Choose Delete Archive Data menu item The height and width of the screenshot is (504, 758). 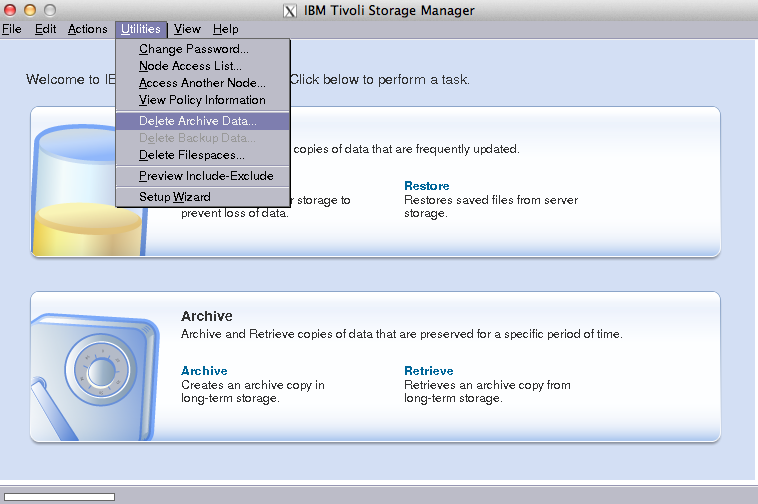198,121
